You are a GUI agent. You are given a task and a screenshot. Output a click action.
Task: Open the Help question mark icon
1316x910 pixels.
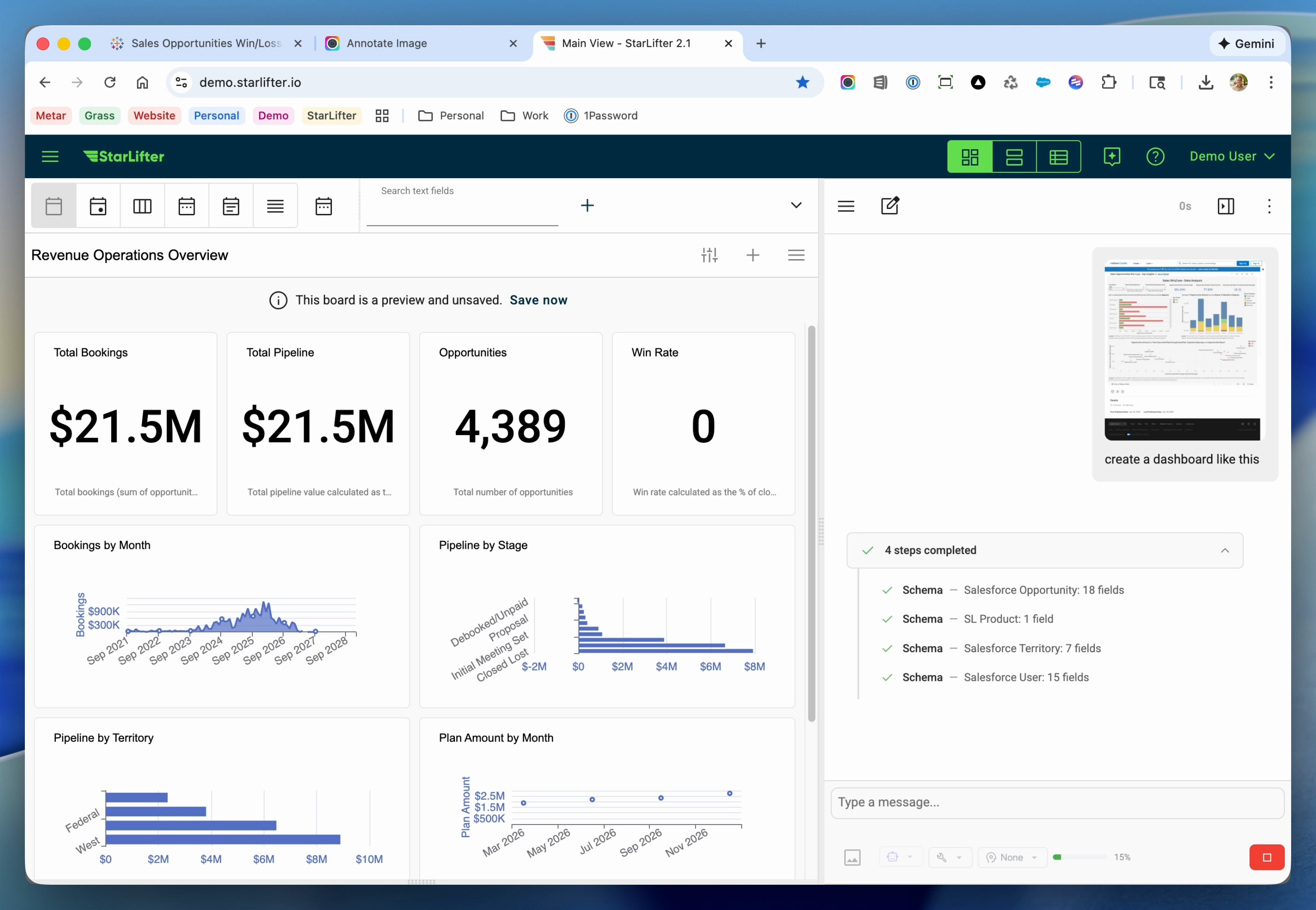[1155, 156]
